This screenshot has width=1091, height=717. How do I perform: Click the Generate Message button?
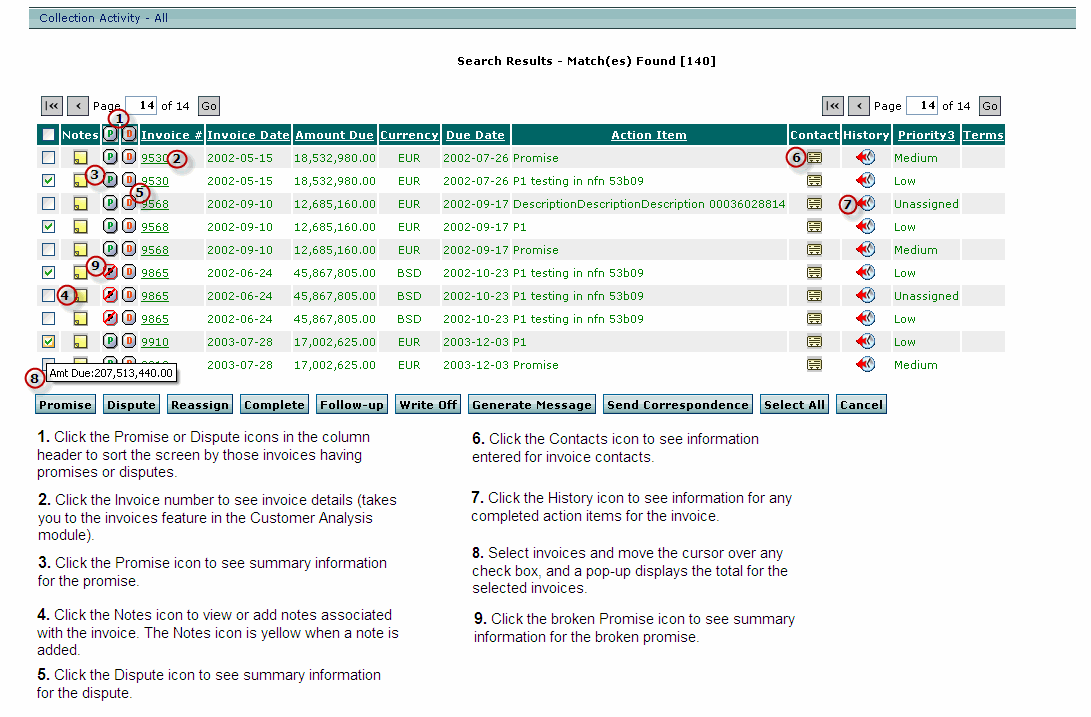tap(532, 404)
